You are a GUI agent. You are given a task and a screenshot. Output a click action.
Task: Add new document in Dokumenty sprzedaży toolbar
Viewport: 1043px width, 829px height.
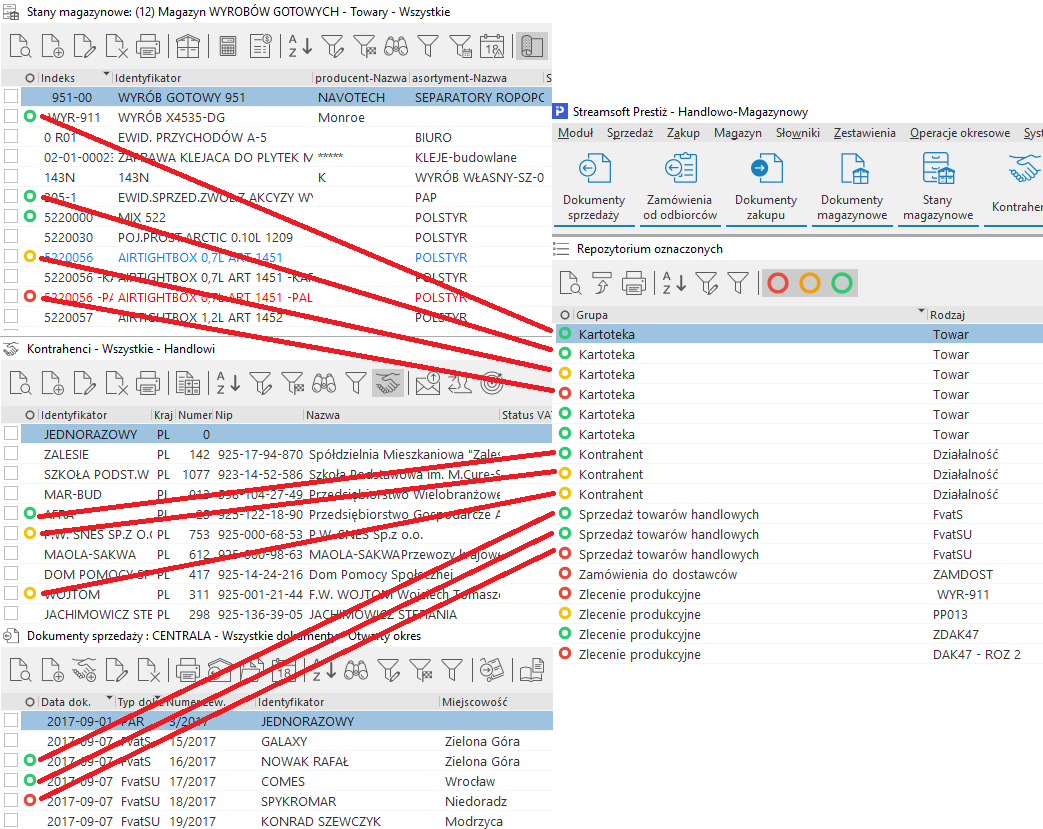[x=53, y=670]
